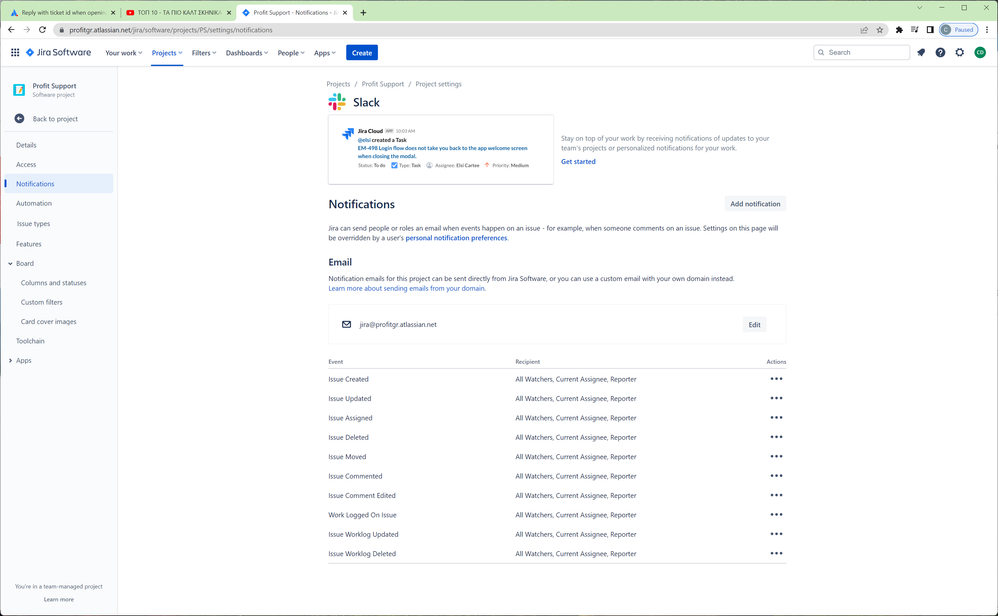Open a new browser tab

(x=363, y=13)
